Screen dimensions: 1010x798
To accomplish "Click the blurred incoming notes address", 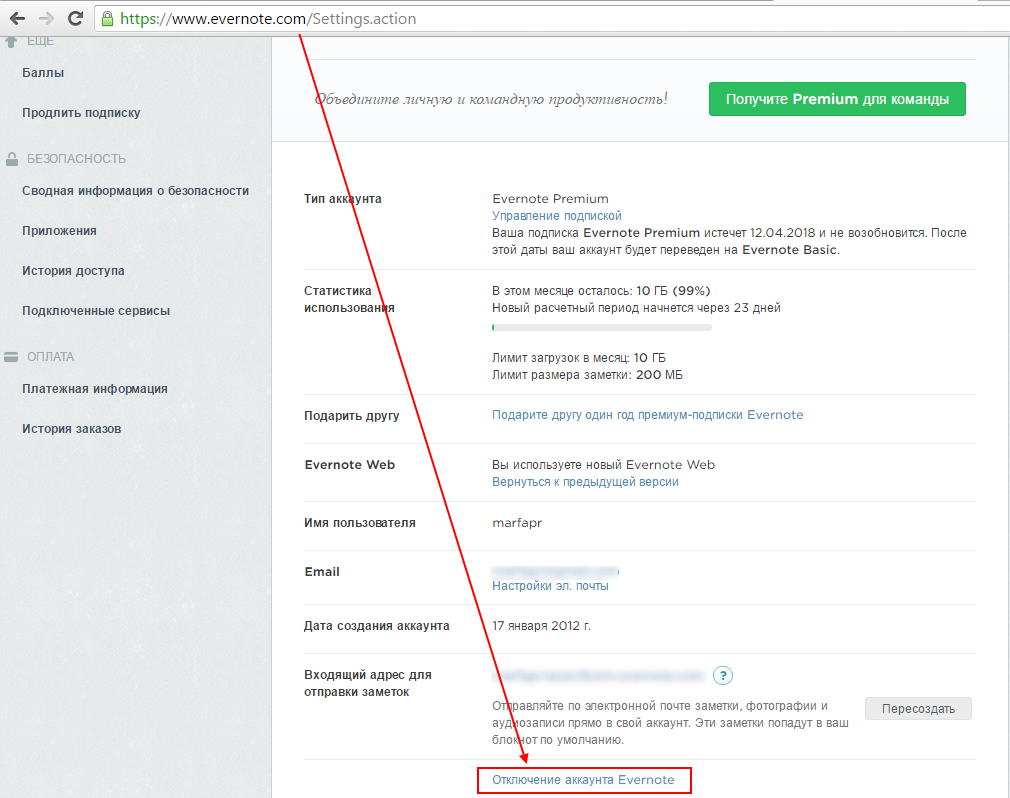I will pyautogui.click(x=599, y=676).
